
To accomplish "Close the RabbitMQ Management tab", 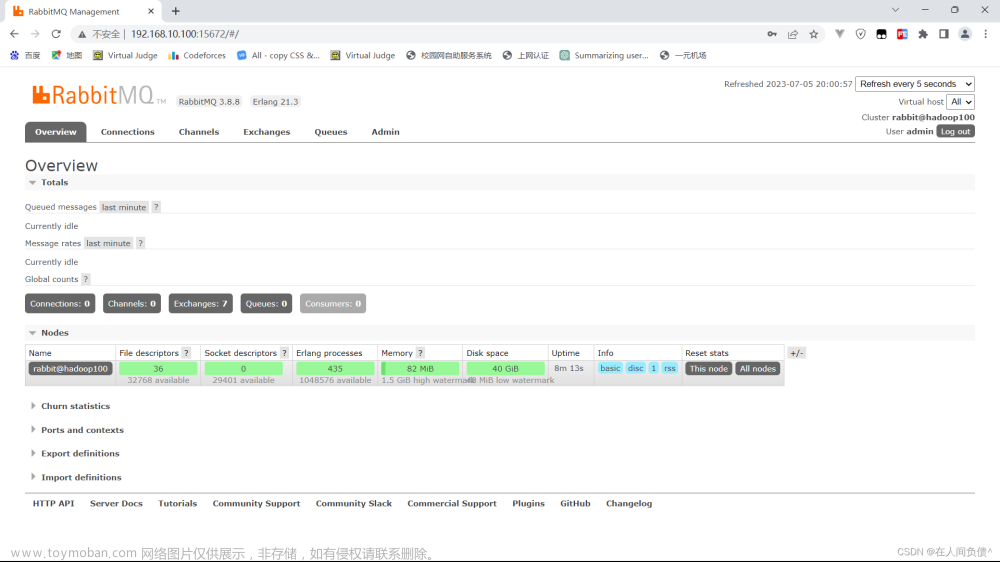I will tap(151, 11).
